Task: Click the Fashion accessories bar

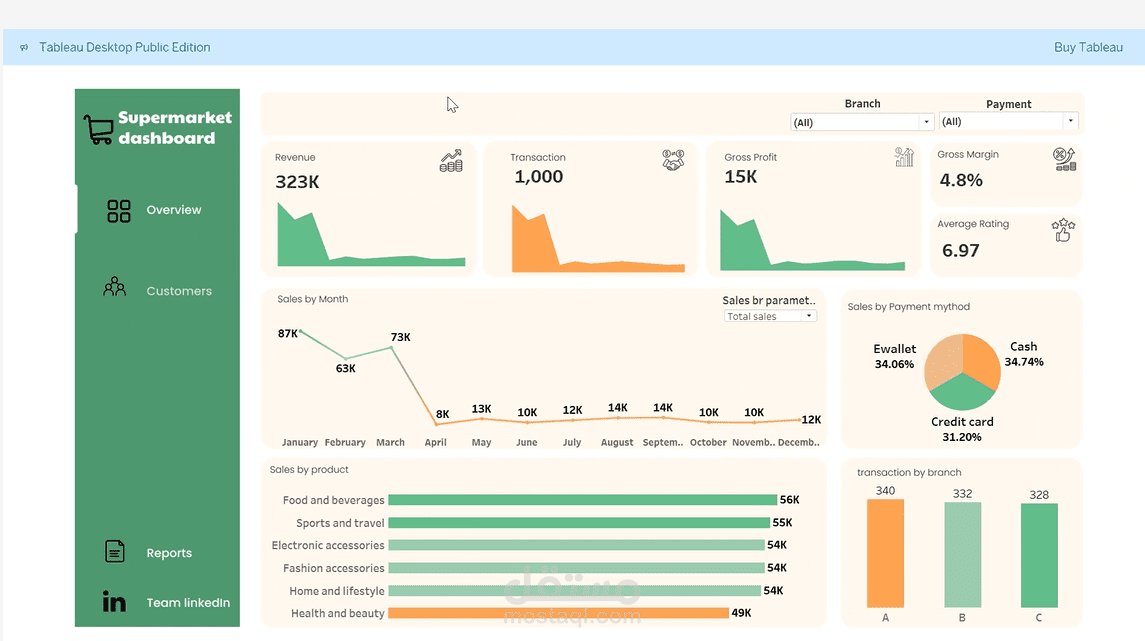Action: [576, 568]
